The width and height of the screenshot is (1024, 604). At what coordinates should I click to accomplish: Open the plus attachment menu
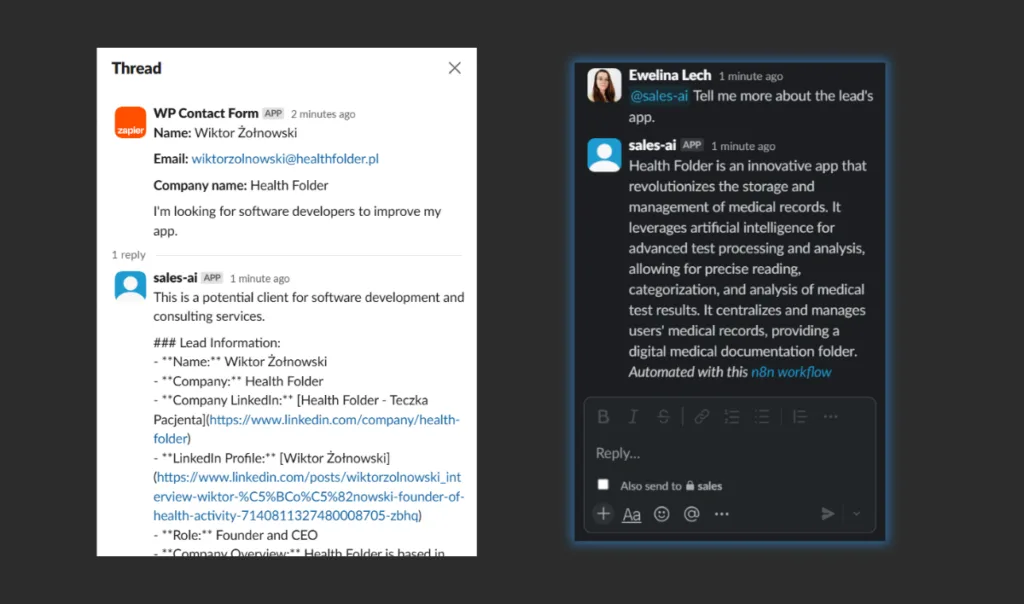[x=603, y=514]
